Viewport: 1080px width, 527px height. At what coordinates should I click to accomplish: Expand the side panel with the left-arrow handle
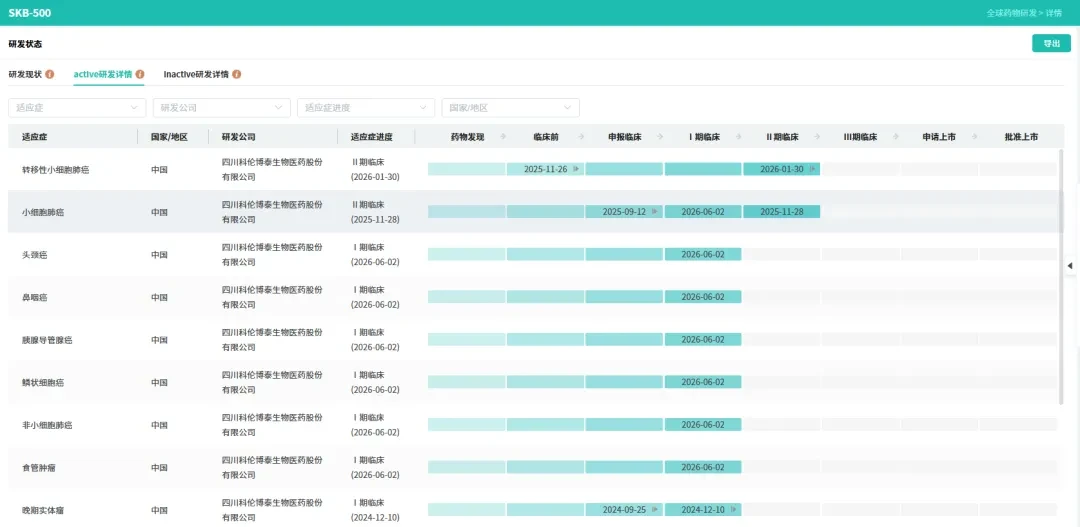coord(1070,265)
